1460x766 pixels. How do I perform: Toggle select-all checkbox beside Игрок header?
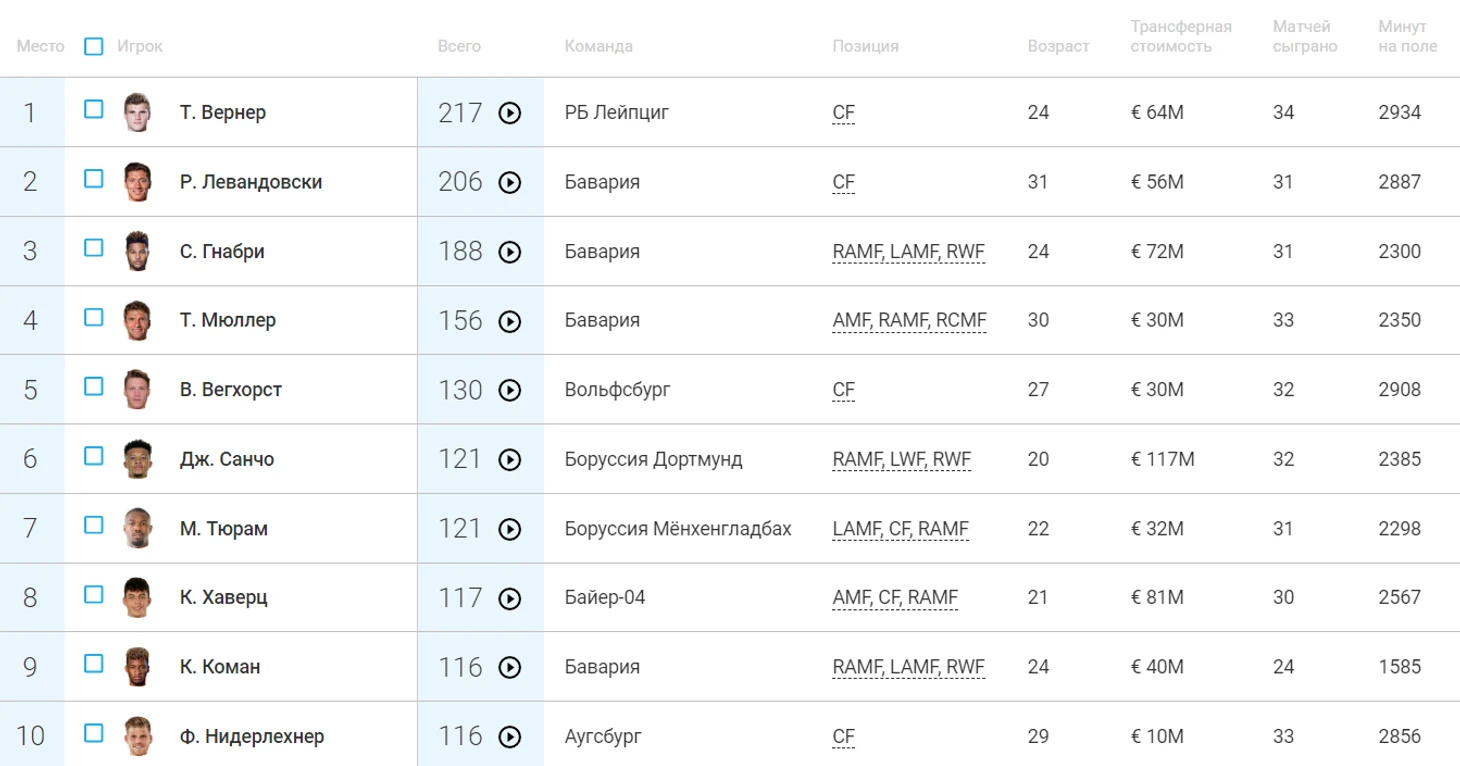click(94, 46)
